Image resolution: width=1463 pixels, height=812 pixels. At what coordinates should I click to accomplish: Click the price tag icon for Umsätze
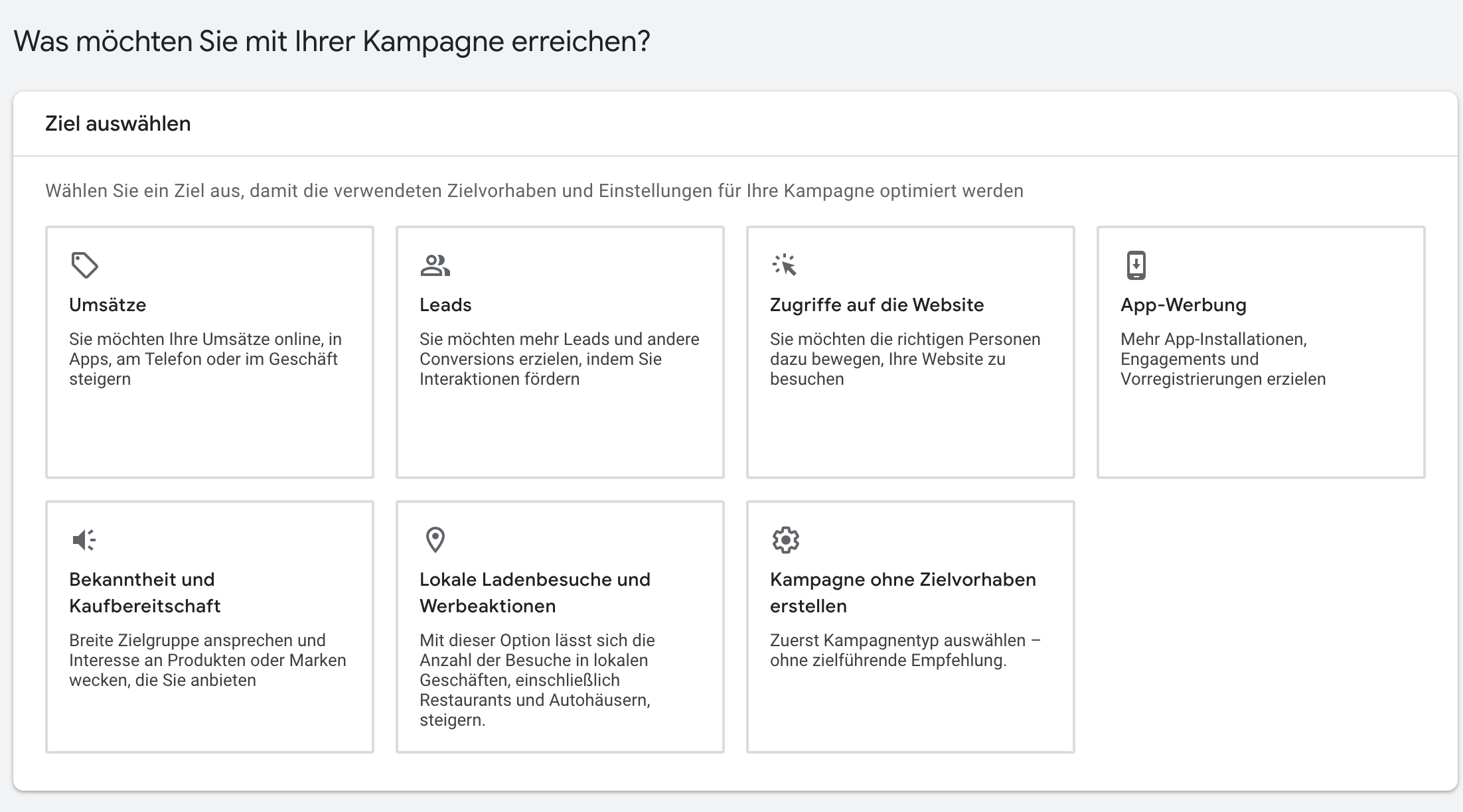pos(84,265)
